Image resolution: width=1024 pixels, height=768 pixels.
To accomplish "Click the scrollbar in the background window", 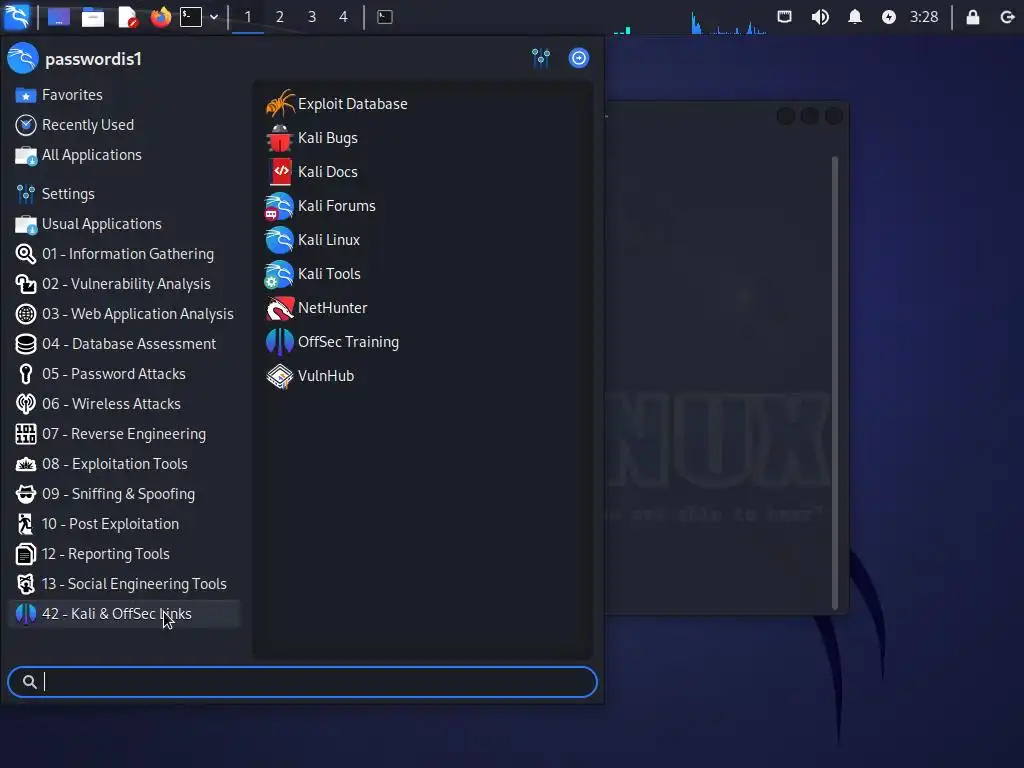I will [835, 383].
